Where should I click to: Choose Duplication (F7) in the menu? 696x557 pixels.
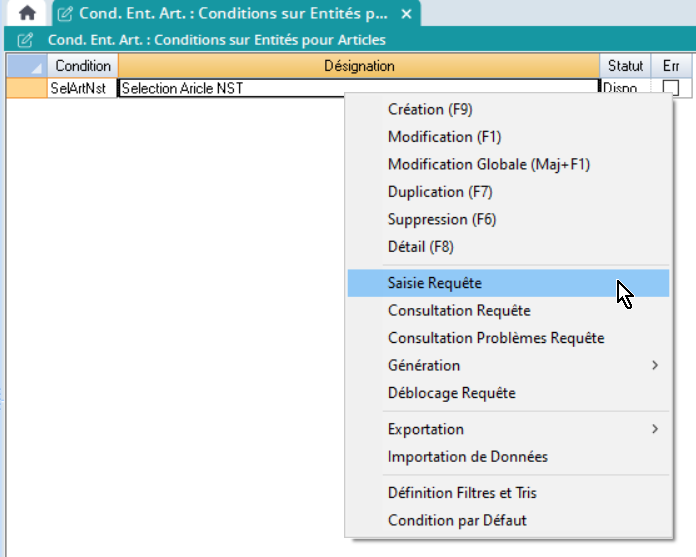coord(440,192)
